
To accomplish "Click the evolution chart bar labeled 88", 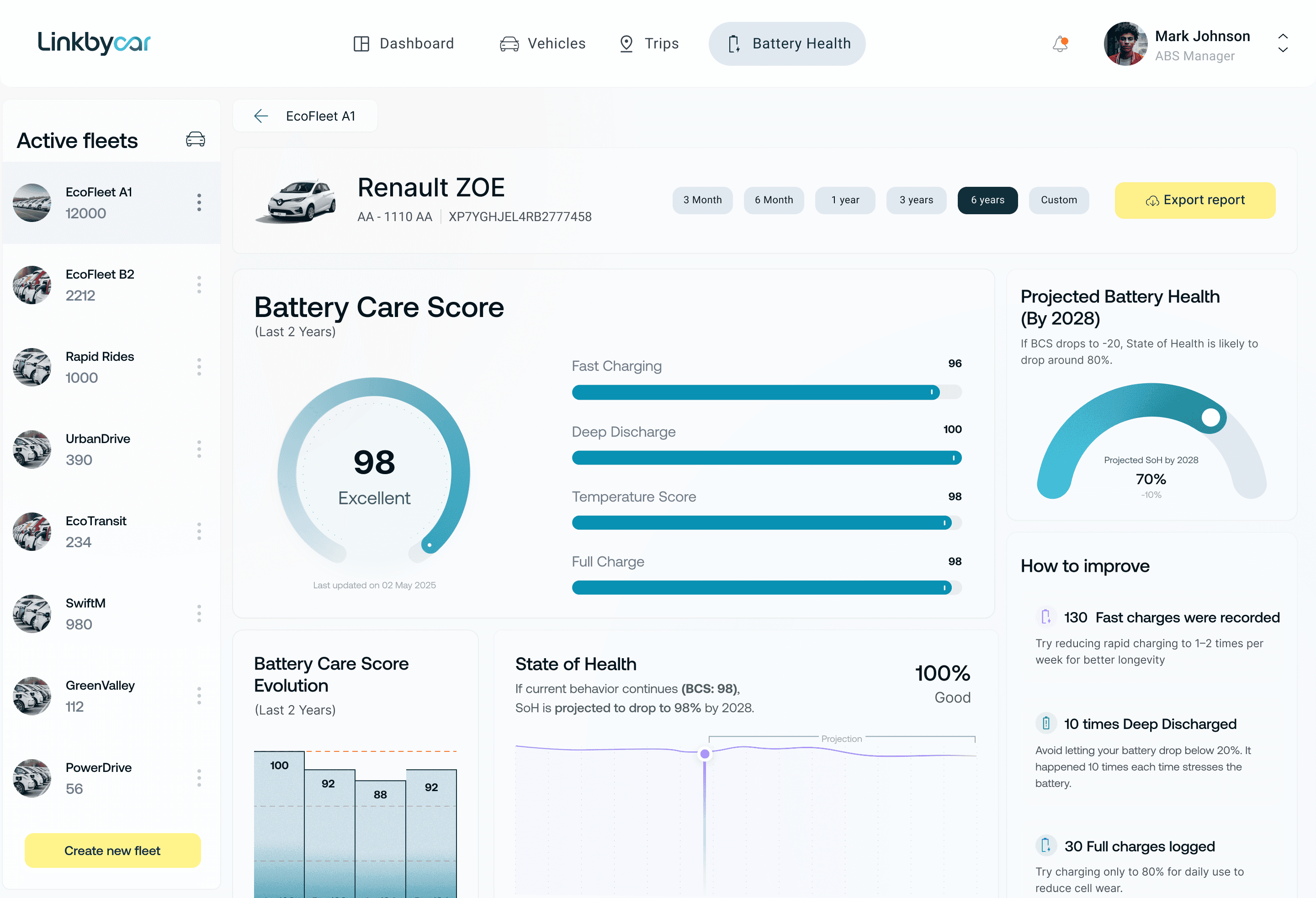I will [381, 839].
